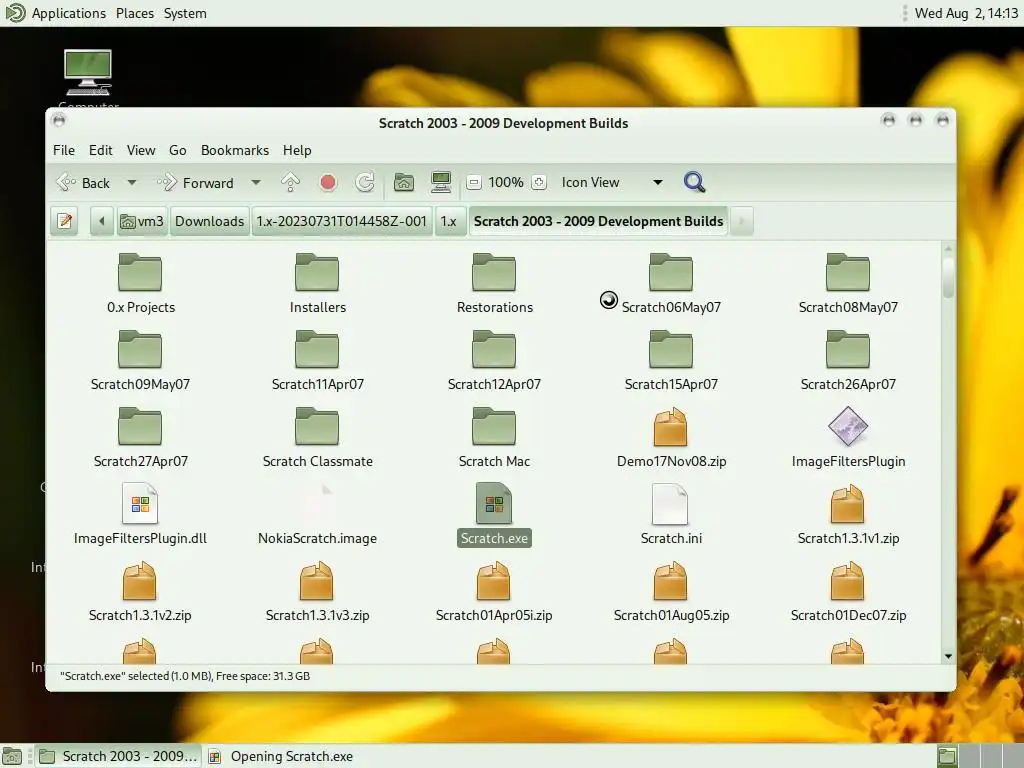Select the Scratch12Apr07 folder
The height and width of the screenshot is (768, 1024).
coord(494,360)
